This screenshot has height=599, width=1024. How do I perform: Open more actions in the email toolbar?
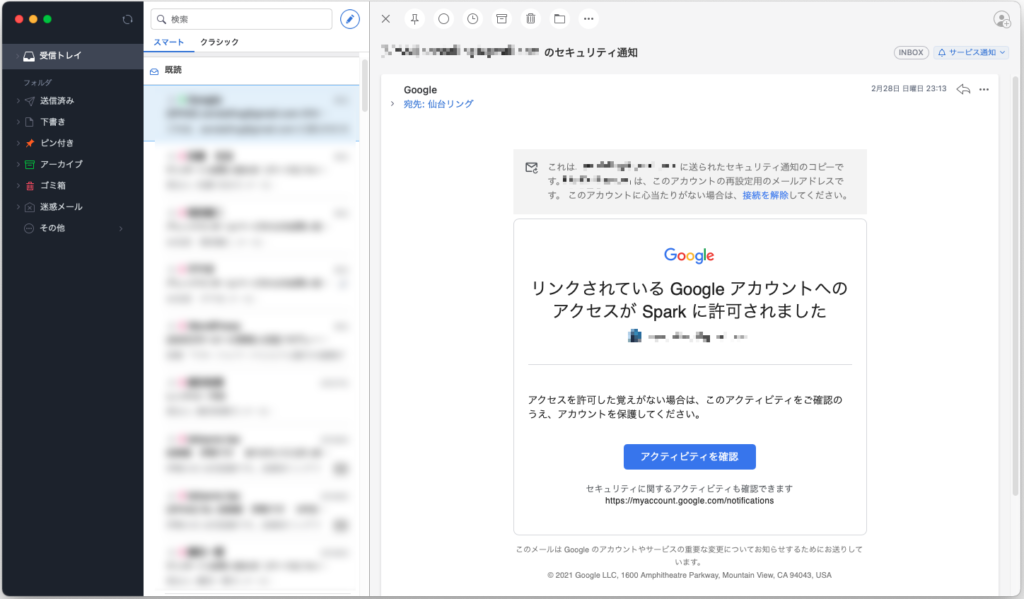point(588,19)
